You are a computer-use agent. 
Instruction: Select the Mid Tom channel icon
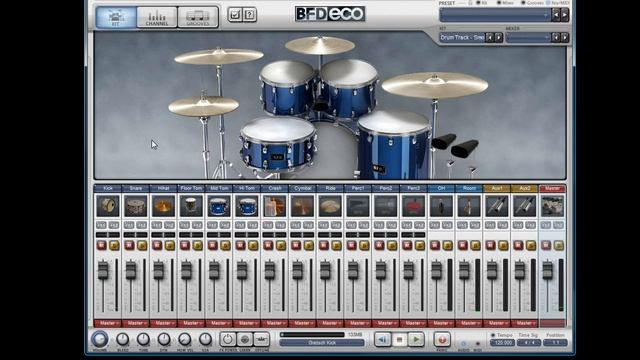click(x=219, y=206)
